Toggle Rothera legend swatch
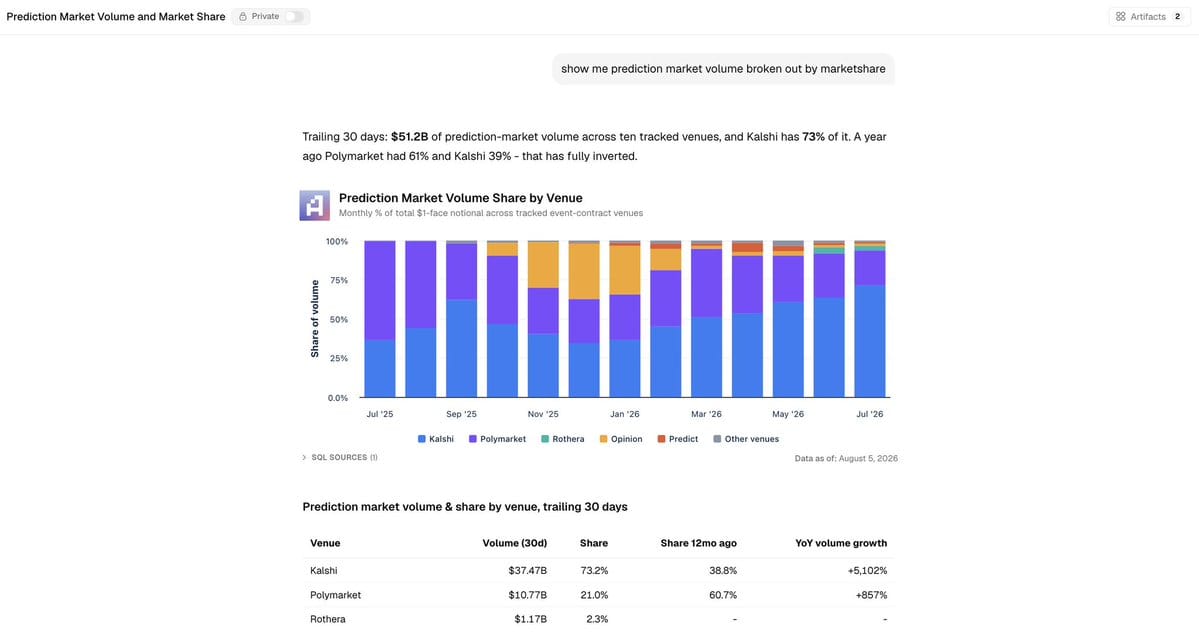Viewport: 1199px width, 633px height. click(544, 439)
